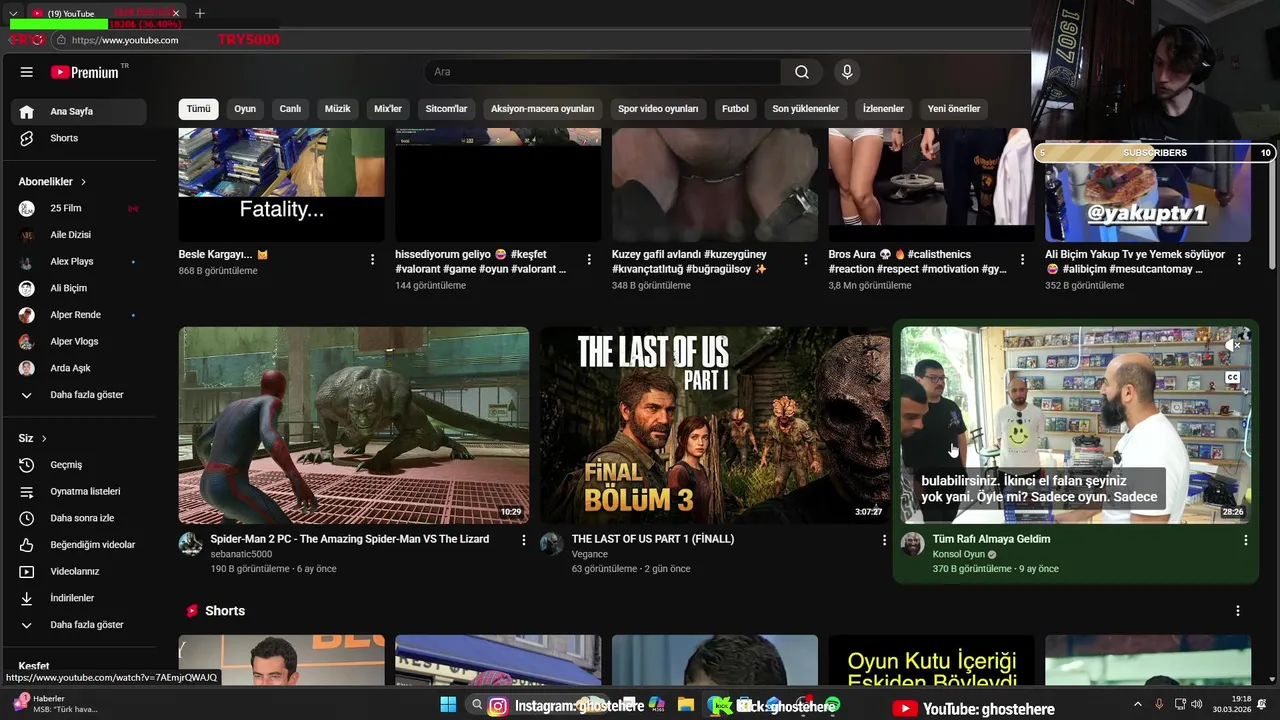
Task: Show hidden system tray icons
Action: (x=1138, y=704)
